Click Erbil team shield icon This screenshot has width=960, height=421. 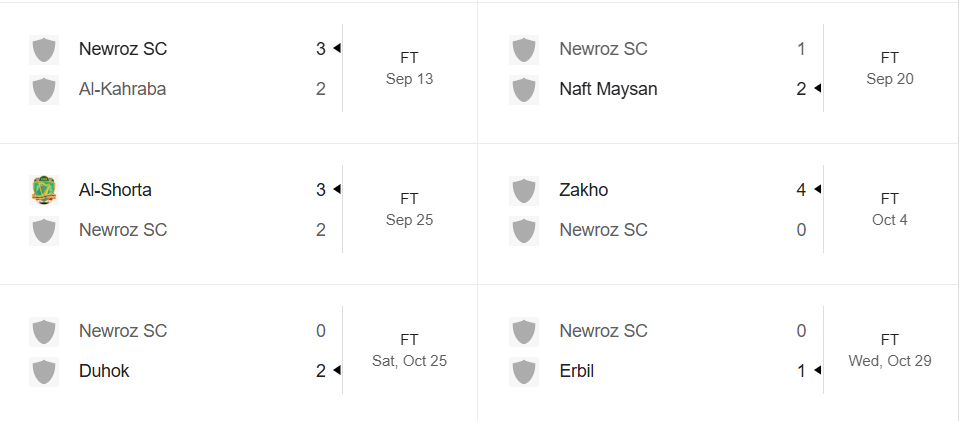524,371
